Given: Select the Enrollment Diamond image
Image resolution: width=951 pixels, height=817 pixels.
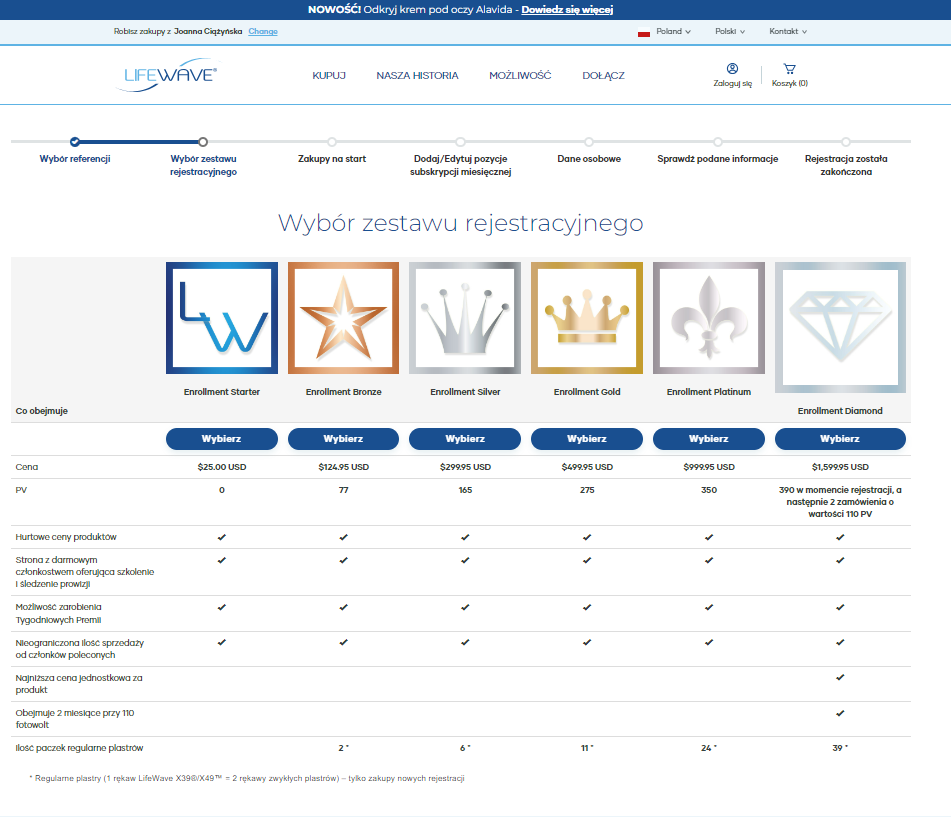Looking at the screenshot, I should pyautogui.click(x=840, y=328).
